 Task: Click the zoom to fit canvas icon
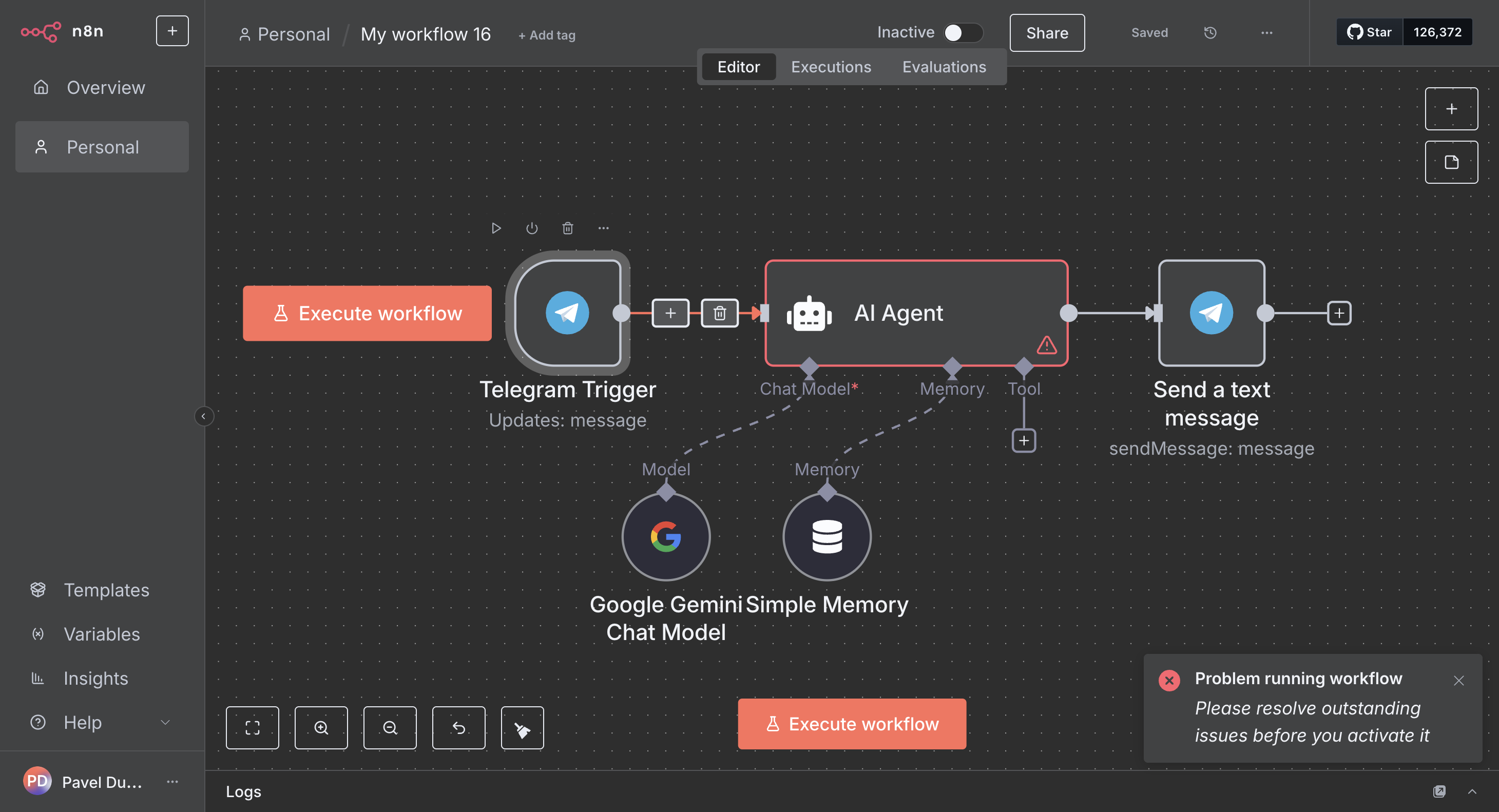[252, 728]
